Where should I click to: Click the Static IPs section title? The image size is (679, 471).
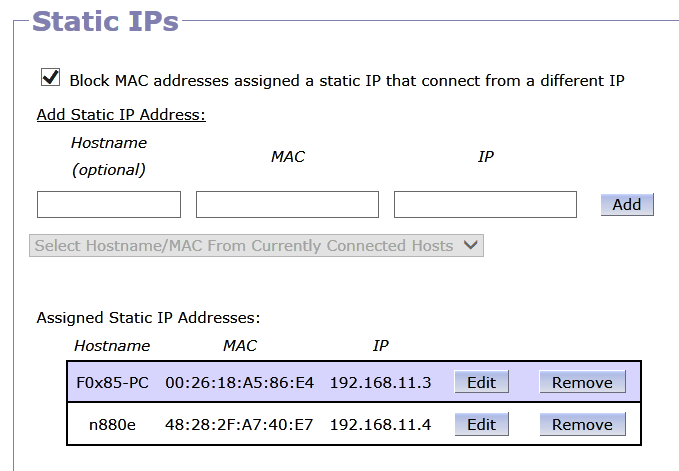click(x=105, y=21)
